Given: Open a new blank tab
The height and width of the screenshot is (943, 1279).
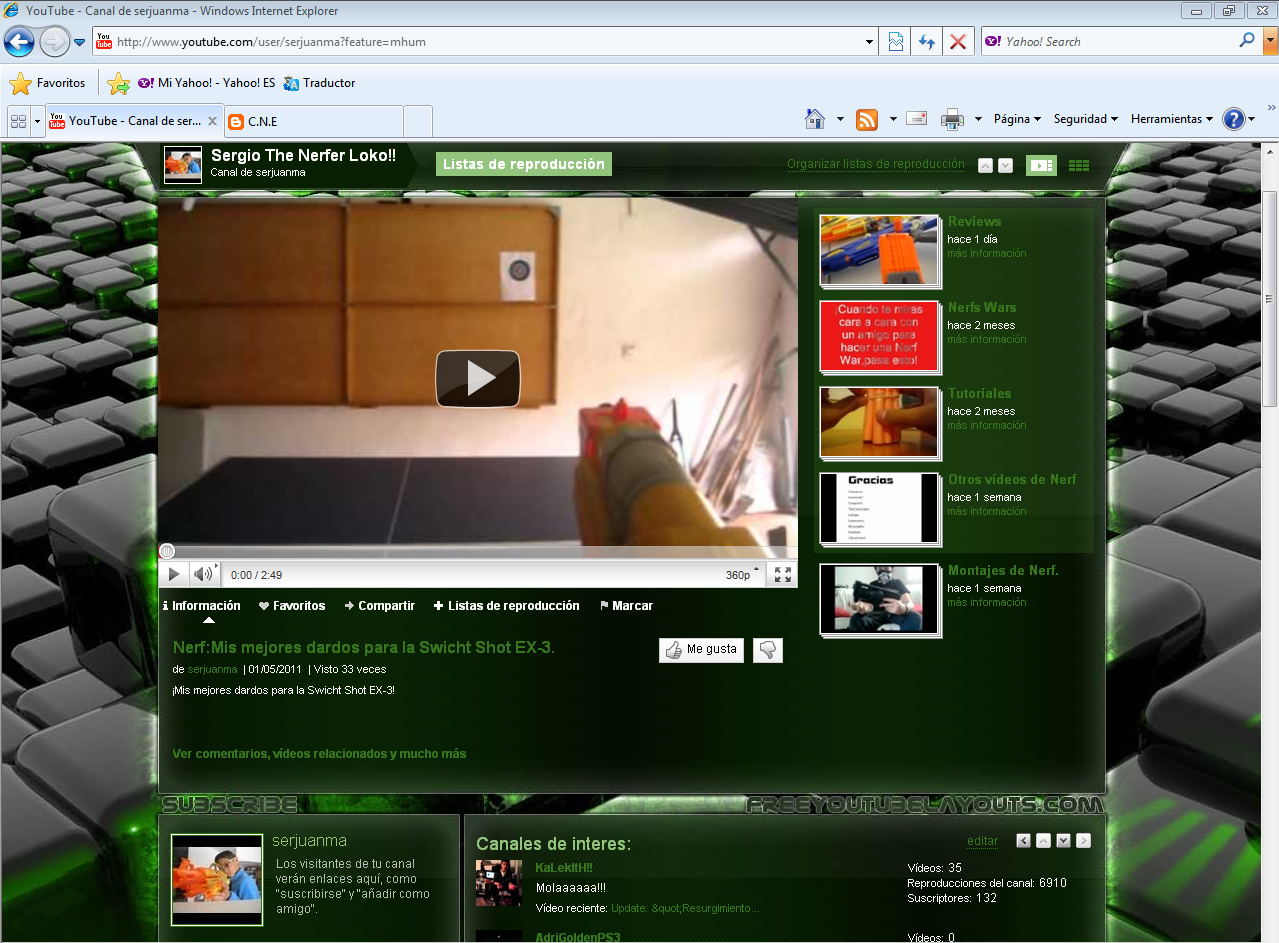Looking at the screenshot, I should pos(418,121).
